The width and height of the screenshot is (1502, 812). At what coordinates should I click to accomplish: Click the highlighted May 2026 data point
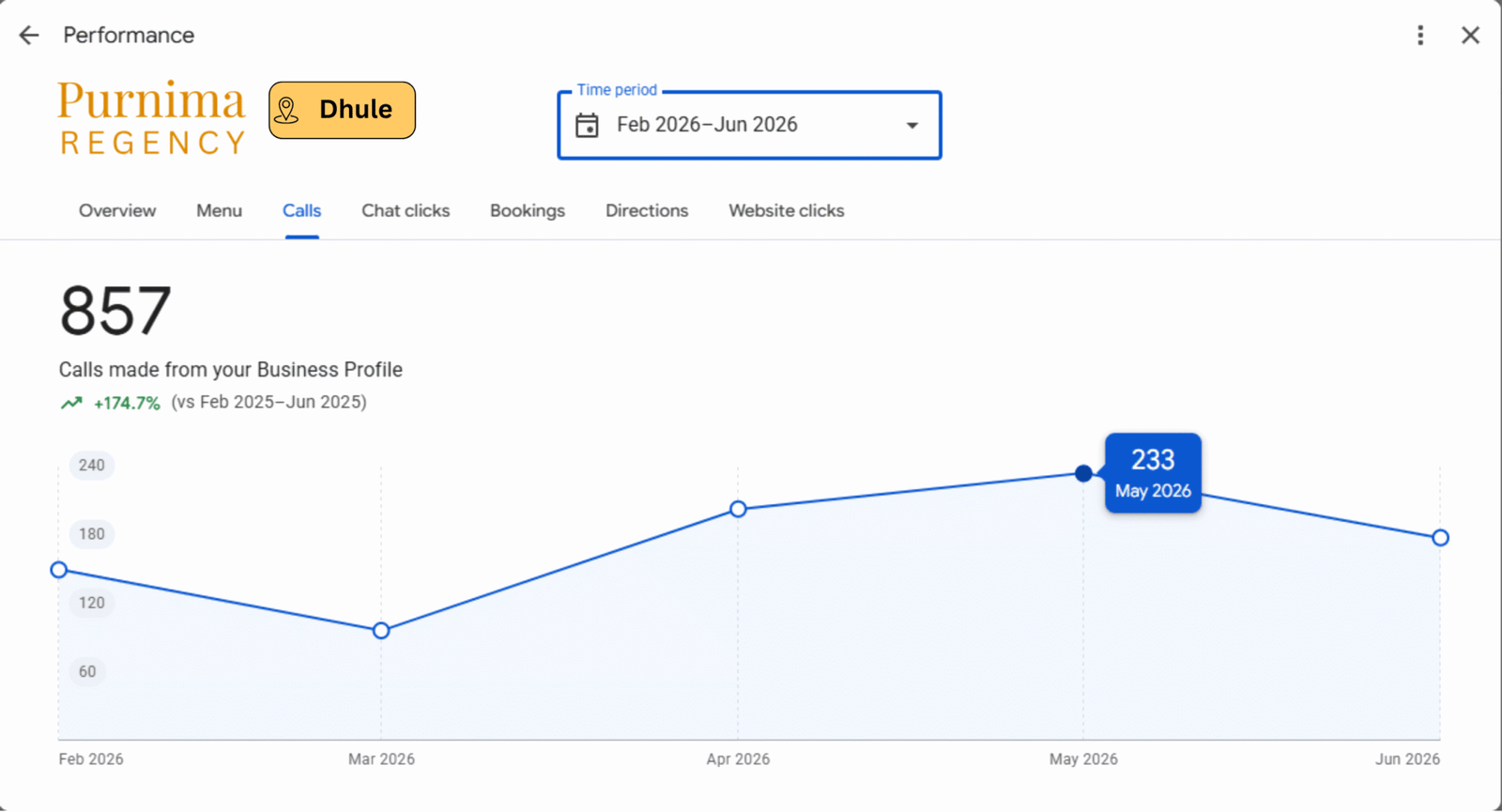[x=1083, y=473]
